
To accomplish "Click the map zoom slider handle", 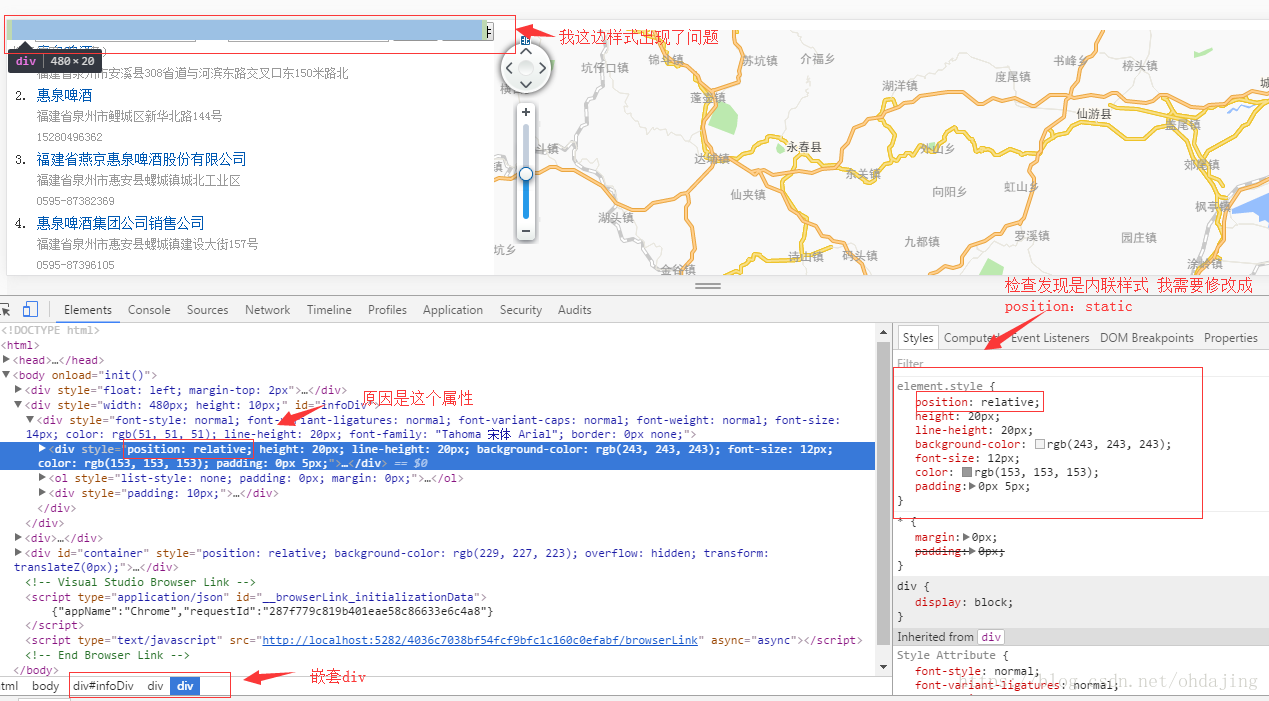I will [526, 174].
